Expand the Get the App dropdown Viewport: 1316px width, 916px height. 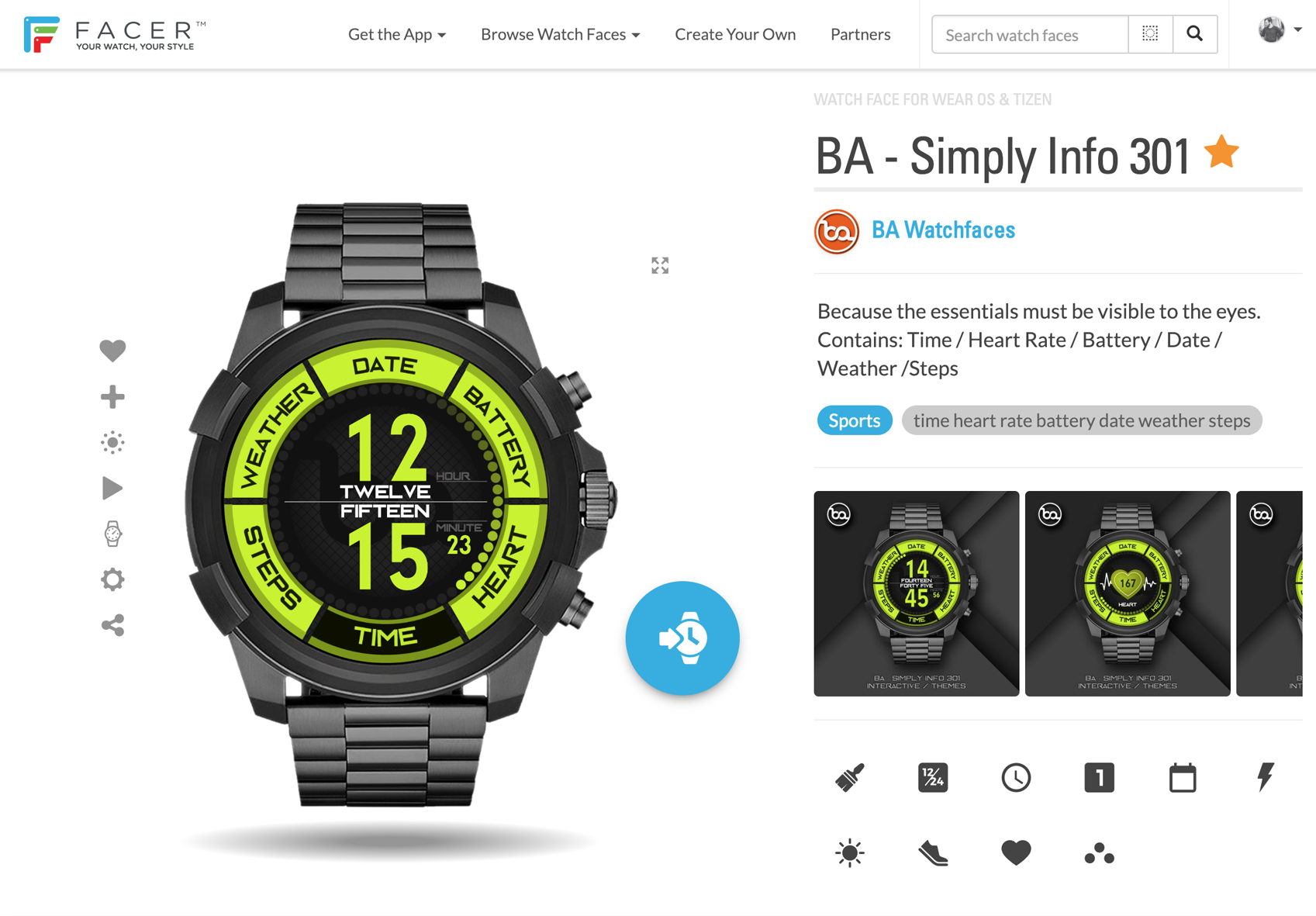click(397, 34)
